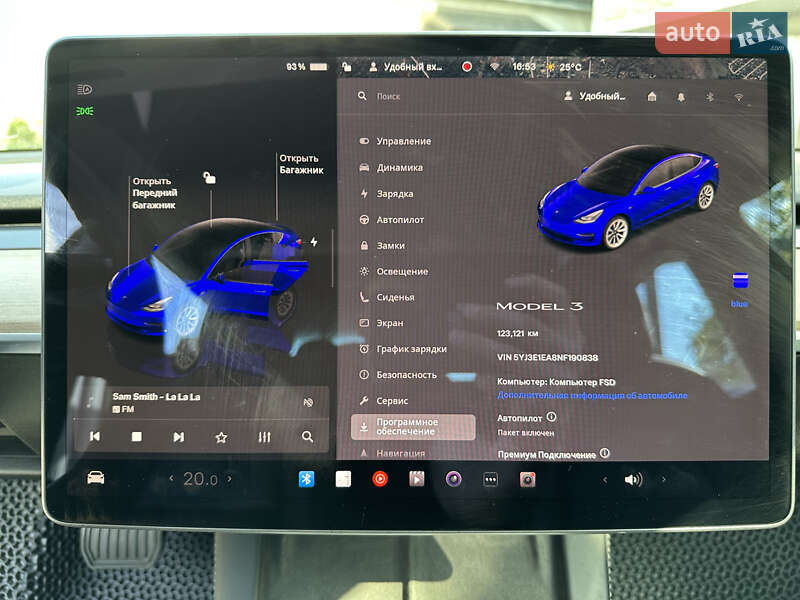
Task: Tap the blue color swatch
Action: (x=740, y=281)
